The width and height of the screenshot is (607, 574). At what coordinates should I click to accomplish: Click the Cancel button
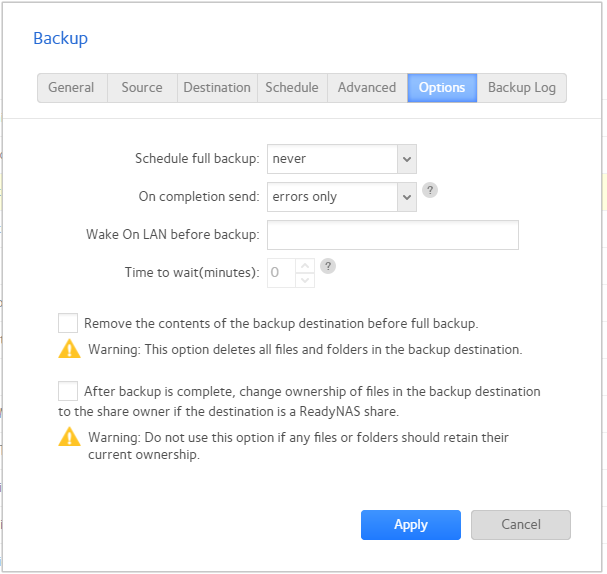520,525
